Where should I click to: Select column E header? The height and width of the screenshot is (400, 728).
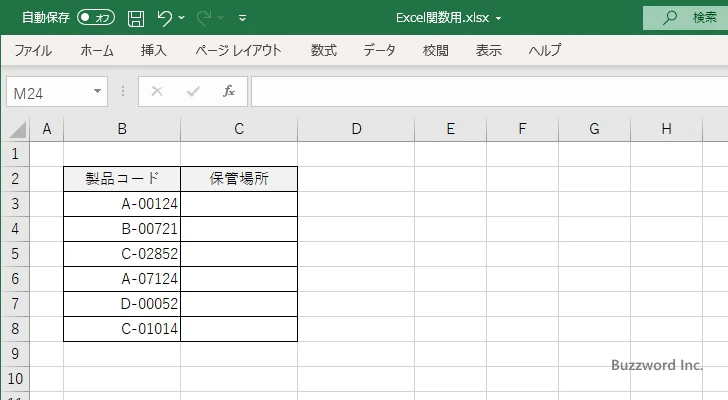(x=450, y=129)
